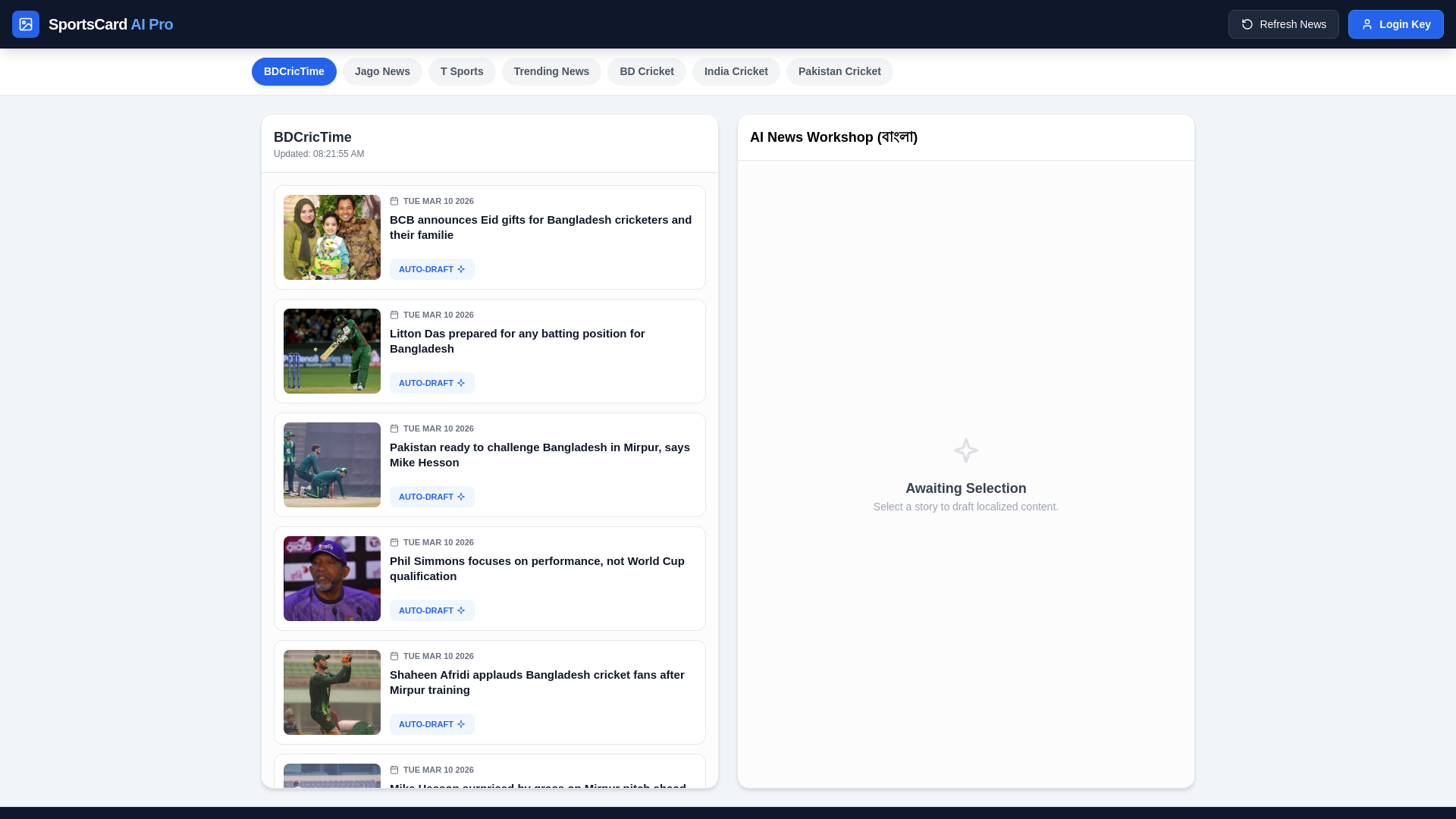Click the calendar icon on the Litton Das story

tap(394, 315)
